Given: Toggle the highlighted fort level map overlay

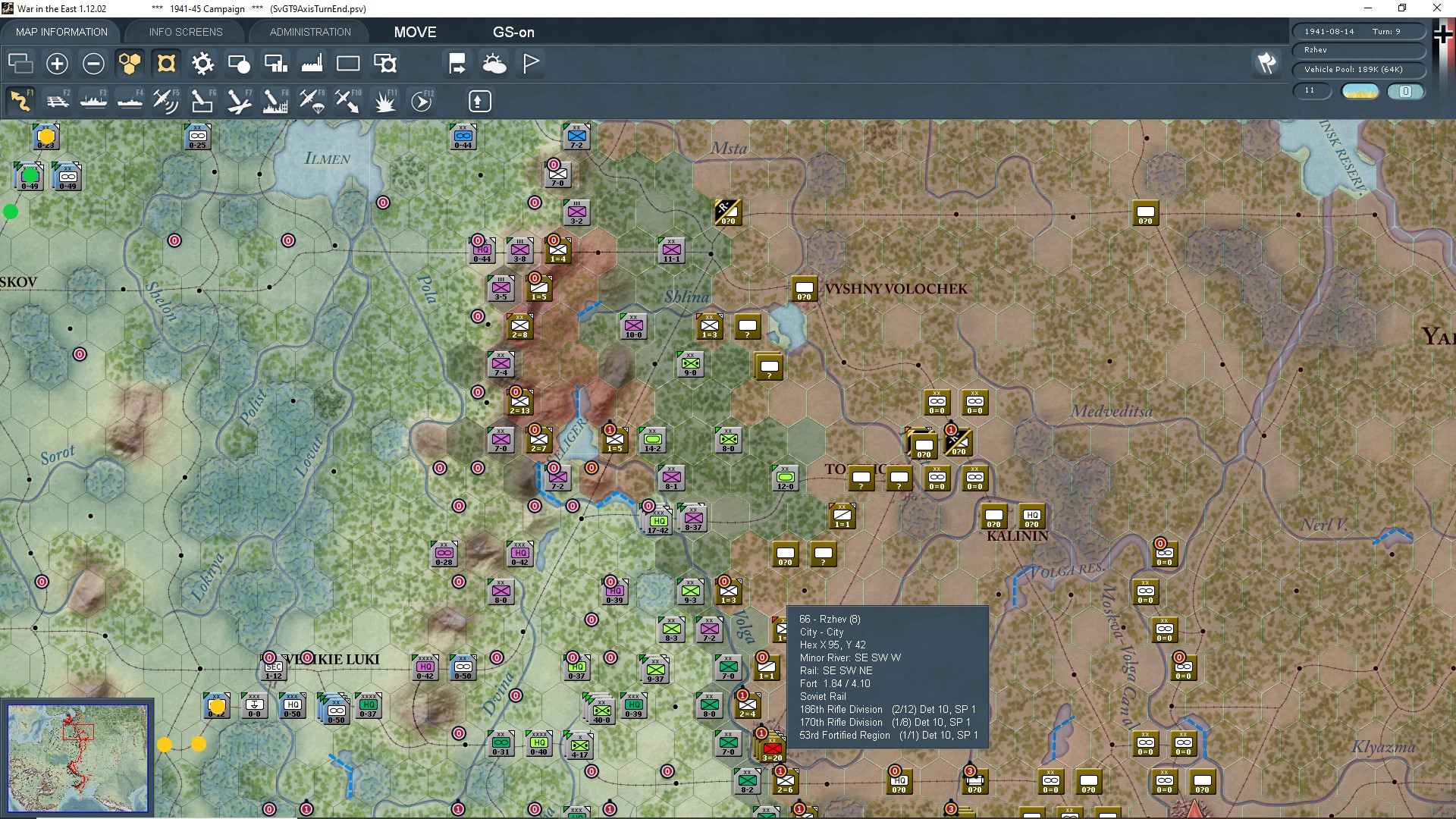Looking at the screenshot, I should tap(166, 64).
